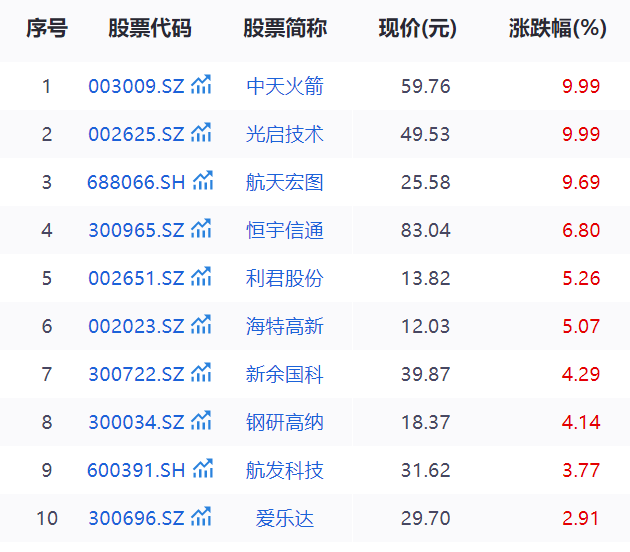Open chart icon beside 300034.SZ
Screen dimensions: 630x552
point(202,421)
